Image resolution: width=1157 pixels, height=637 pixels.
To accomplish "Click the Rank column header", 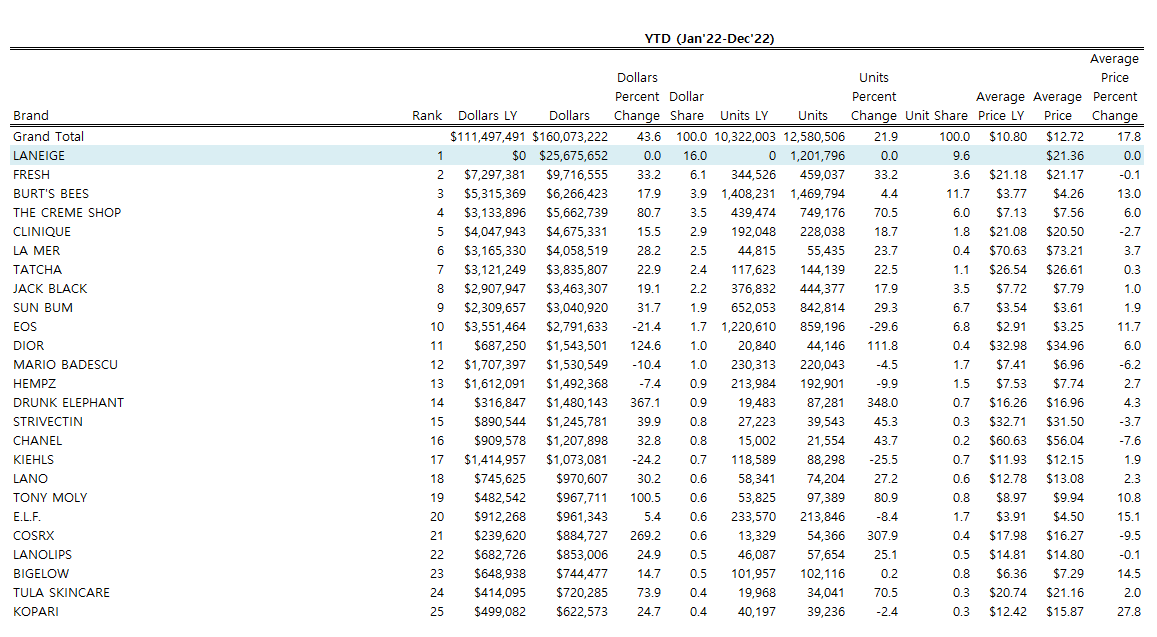I will pyautogui.click(x=426, y=116).
